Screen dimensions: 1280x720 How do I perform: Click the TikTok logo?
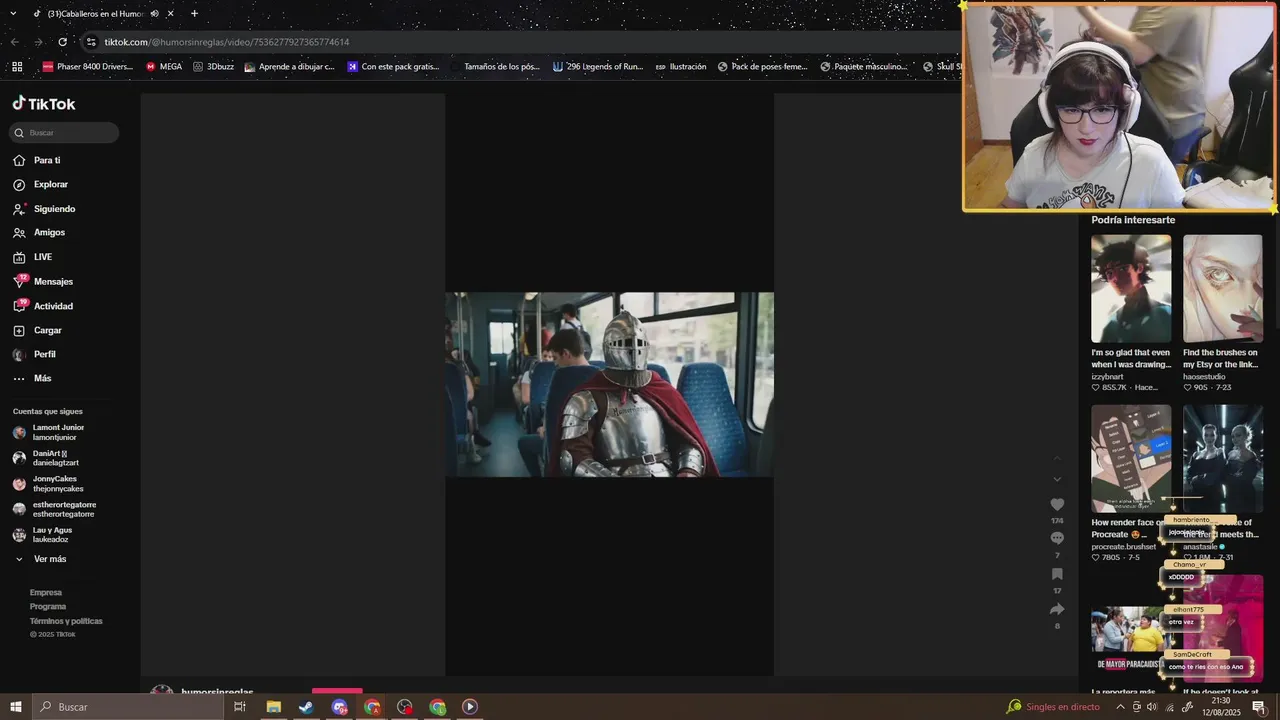pos(44,104)
